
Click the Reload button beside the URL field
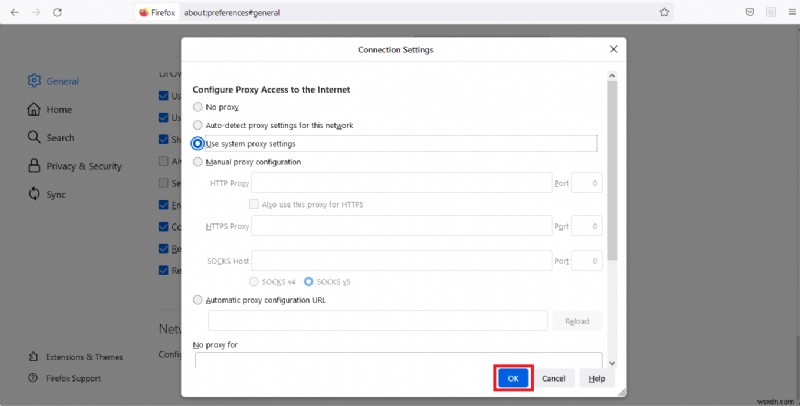coord(577,321)
